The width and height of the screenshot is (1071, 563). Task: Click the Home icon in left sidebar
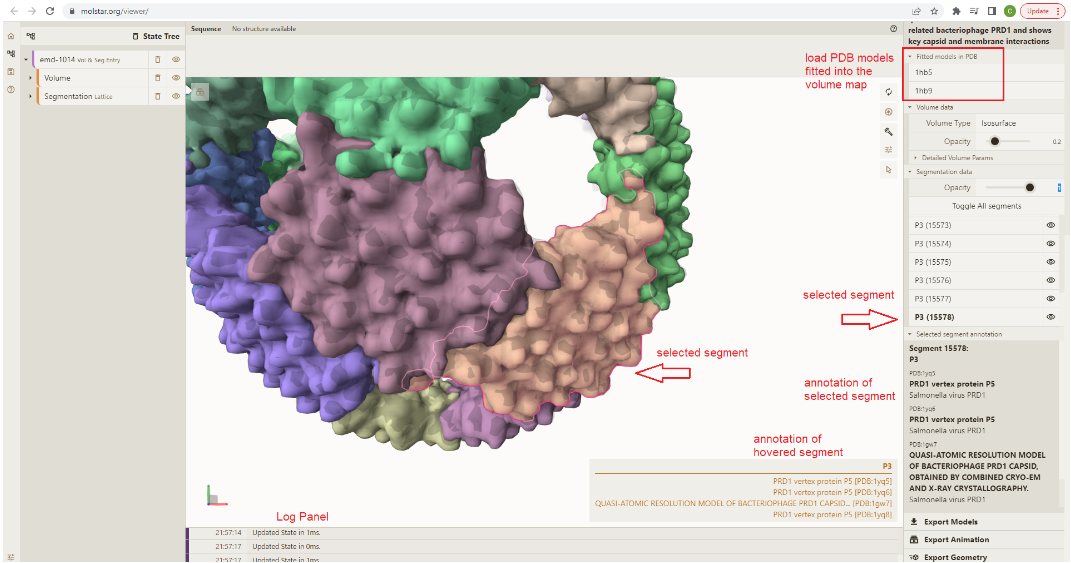tap(10, 36)
